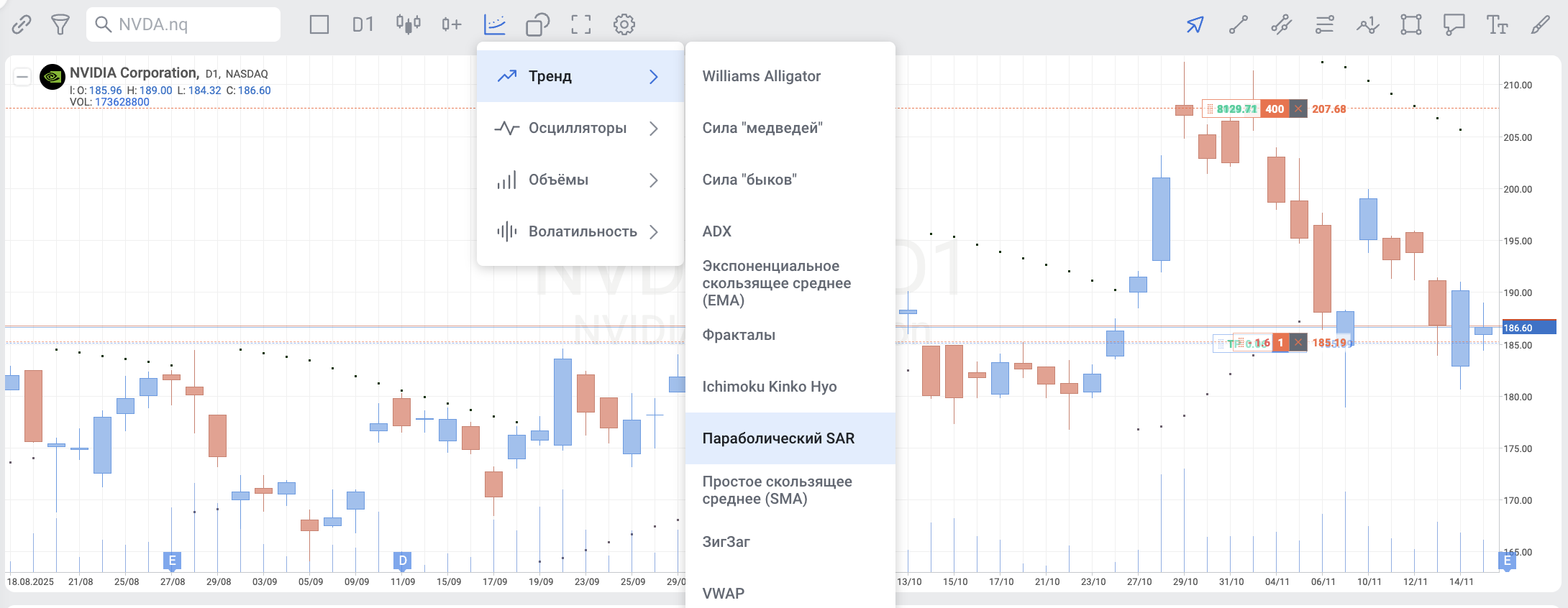Add VWAP indicator
The width and height of the screenshot is (1568, 608).
click(790, 594)
